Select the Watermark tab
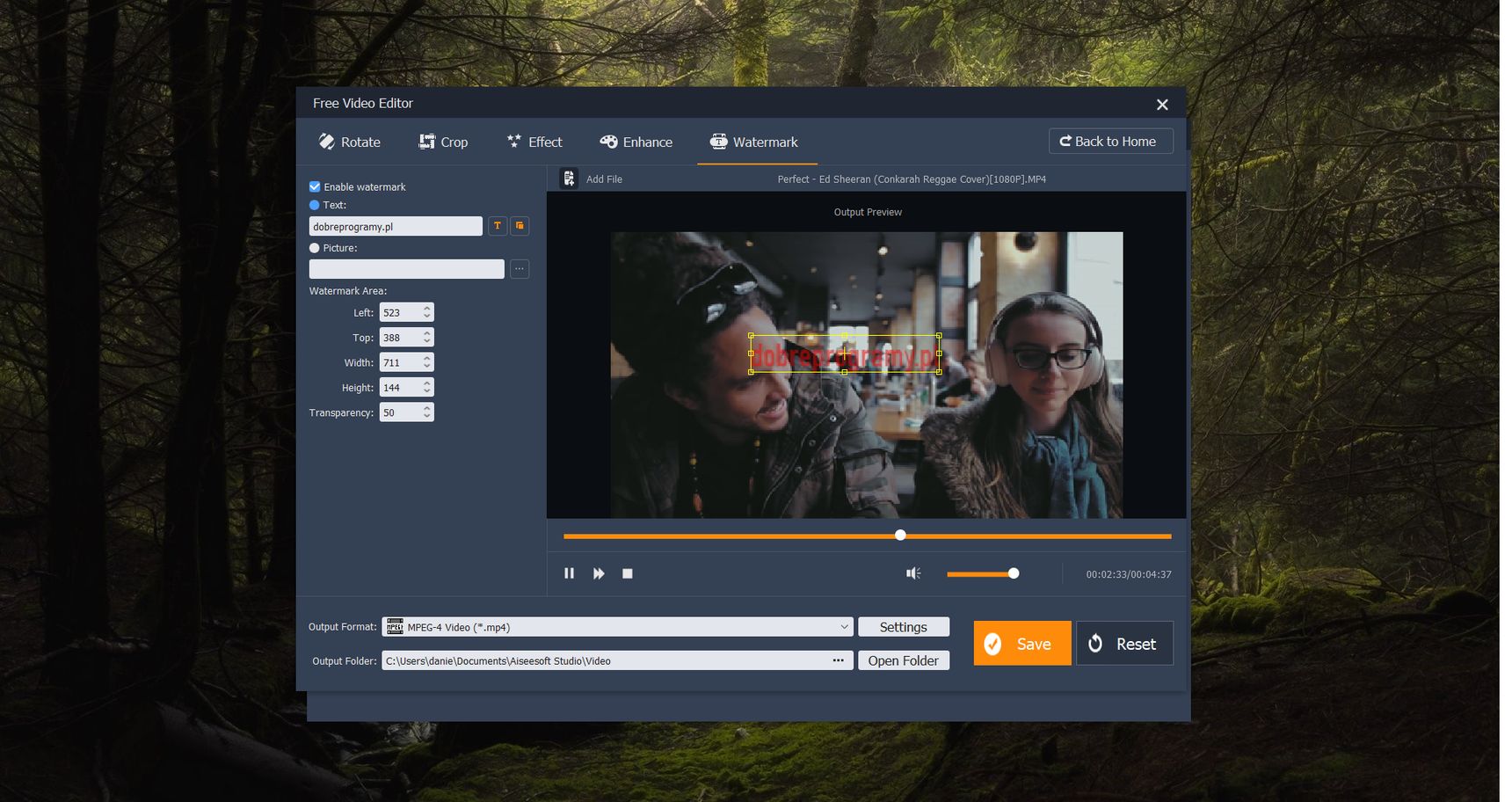This screenshot has width=1512, height=802. click(754, 142)
